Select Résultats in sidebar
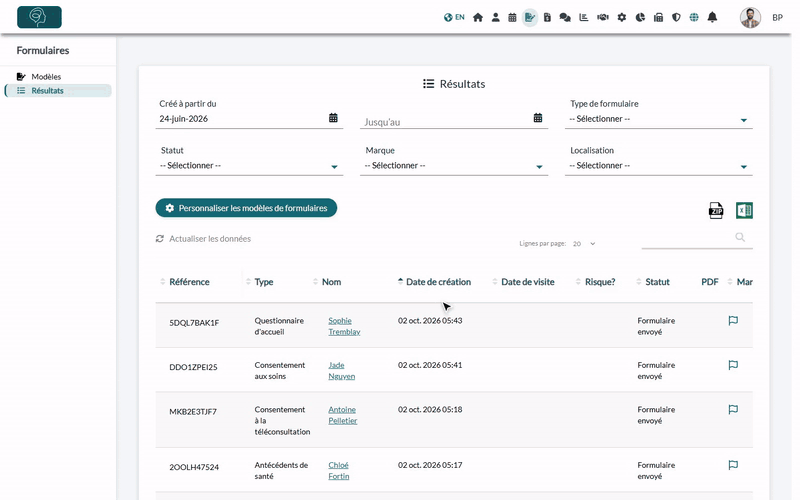The height and width of the screenshot is (500, 800). 47,91
